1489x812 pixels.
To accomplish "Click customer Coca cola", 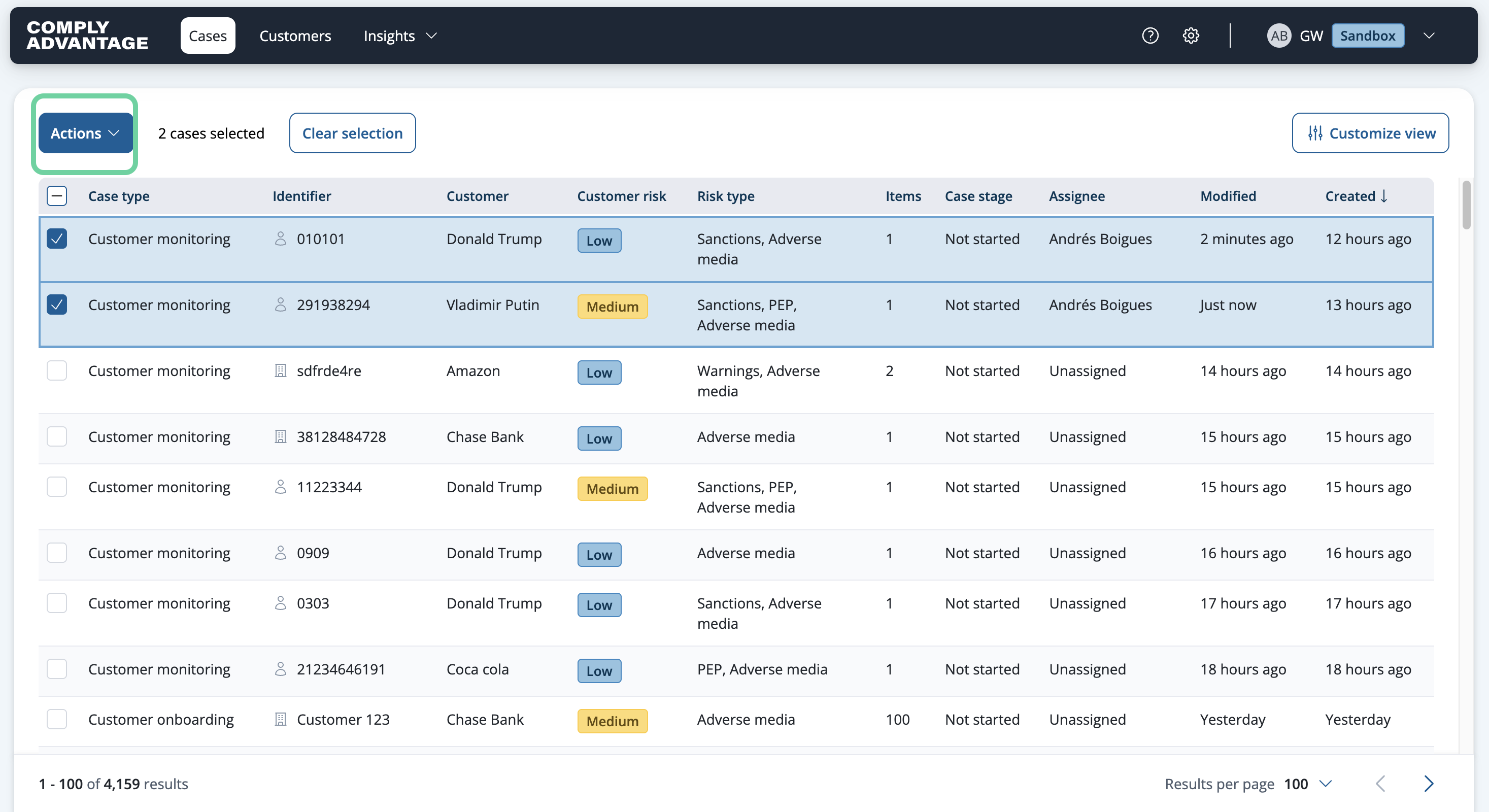I will tap(478, 669).
